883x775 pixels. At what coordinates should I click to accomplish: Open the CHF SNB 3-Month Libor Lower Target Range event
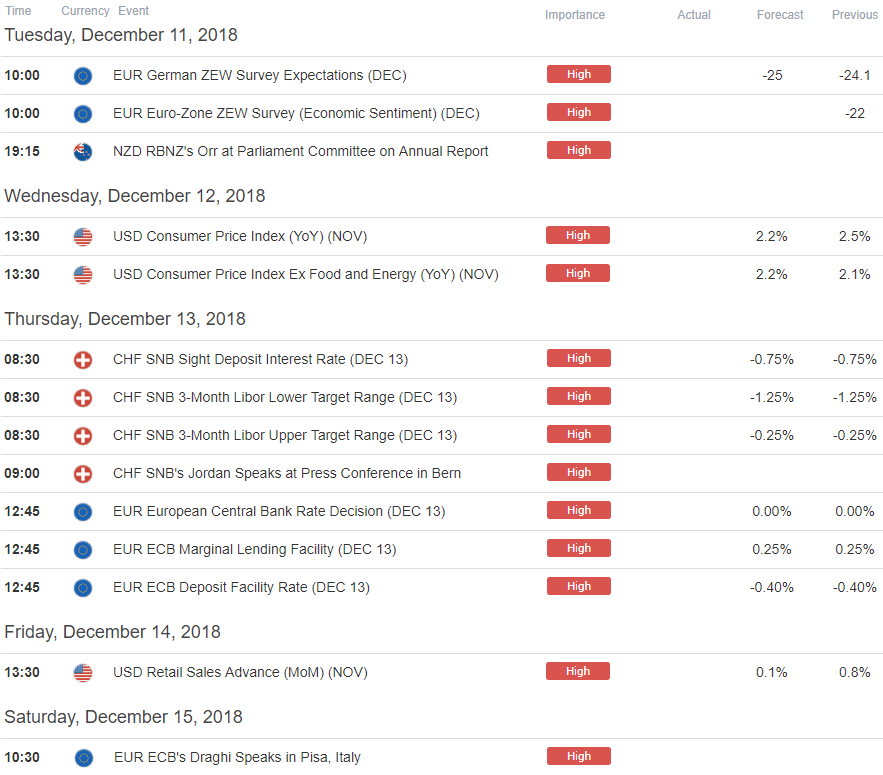coord(285,397)
